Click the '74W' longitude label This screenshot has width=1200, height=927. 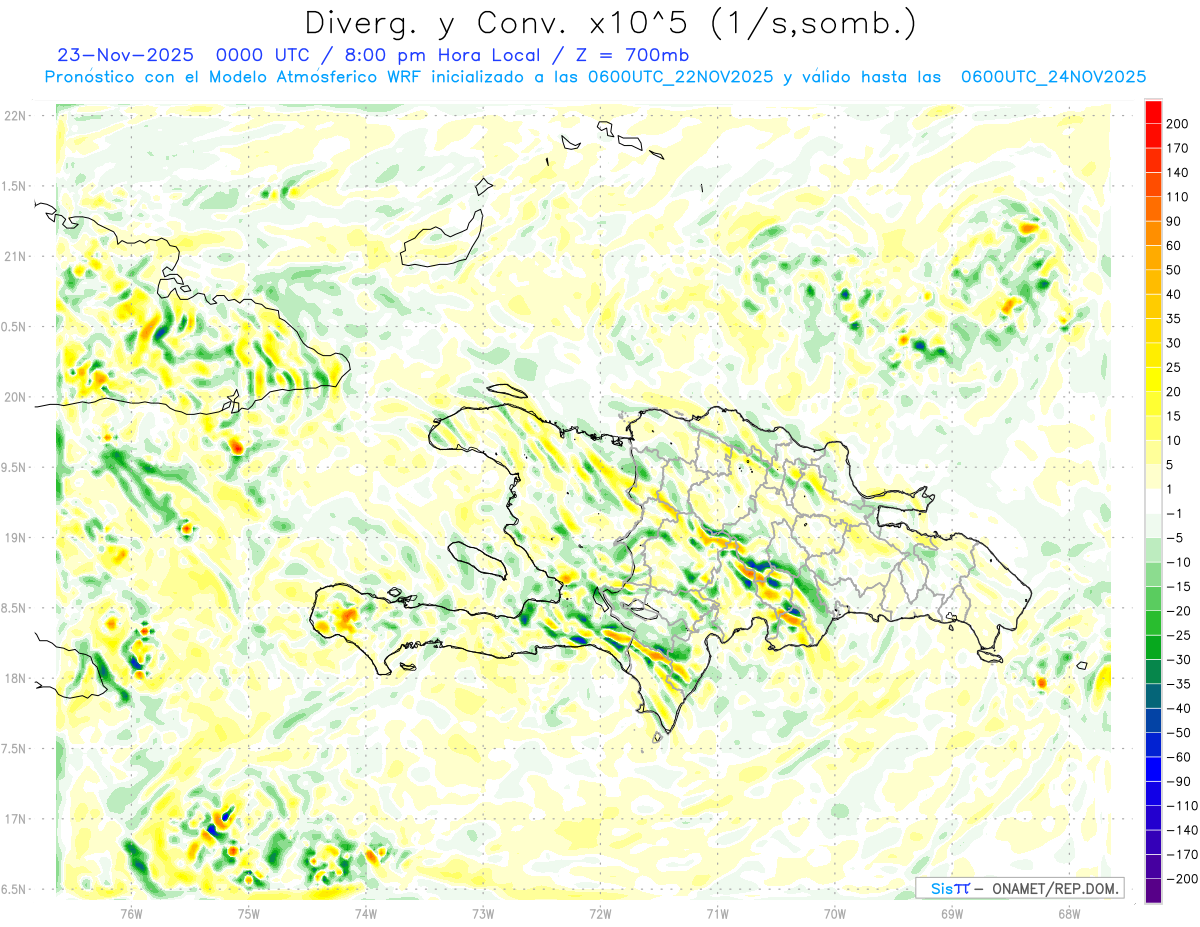click(x=366, y=913)
